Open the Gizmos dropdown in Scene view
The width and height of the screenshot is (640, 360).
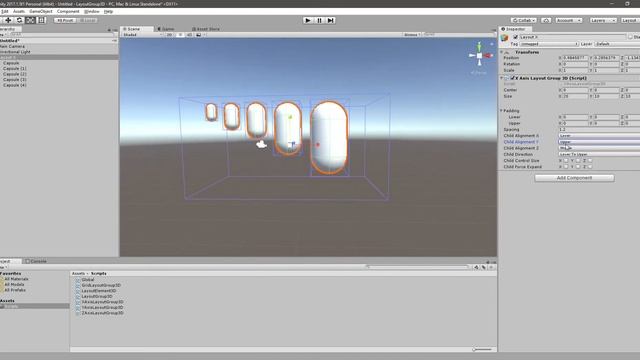pyautogui.click(x=412, y=35)
